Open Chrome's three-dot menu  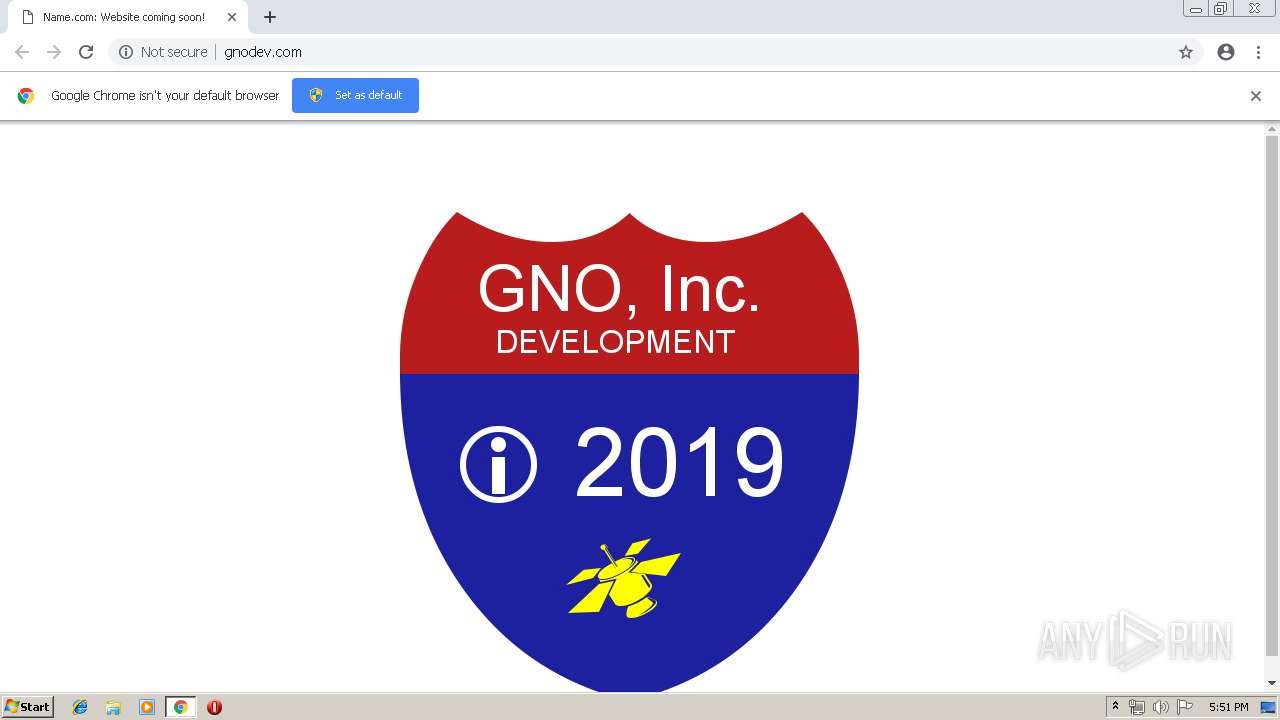pyautogui.click(x=1258, y=52)
